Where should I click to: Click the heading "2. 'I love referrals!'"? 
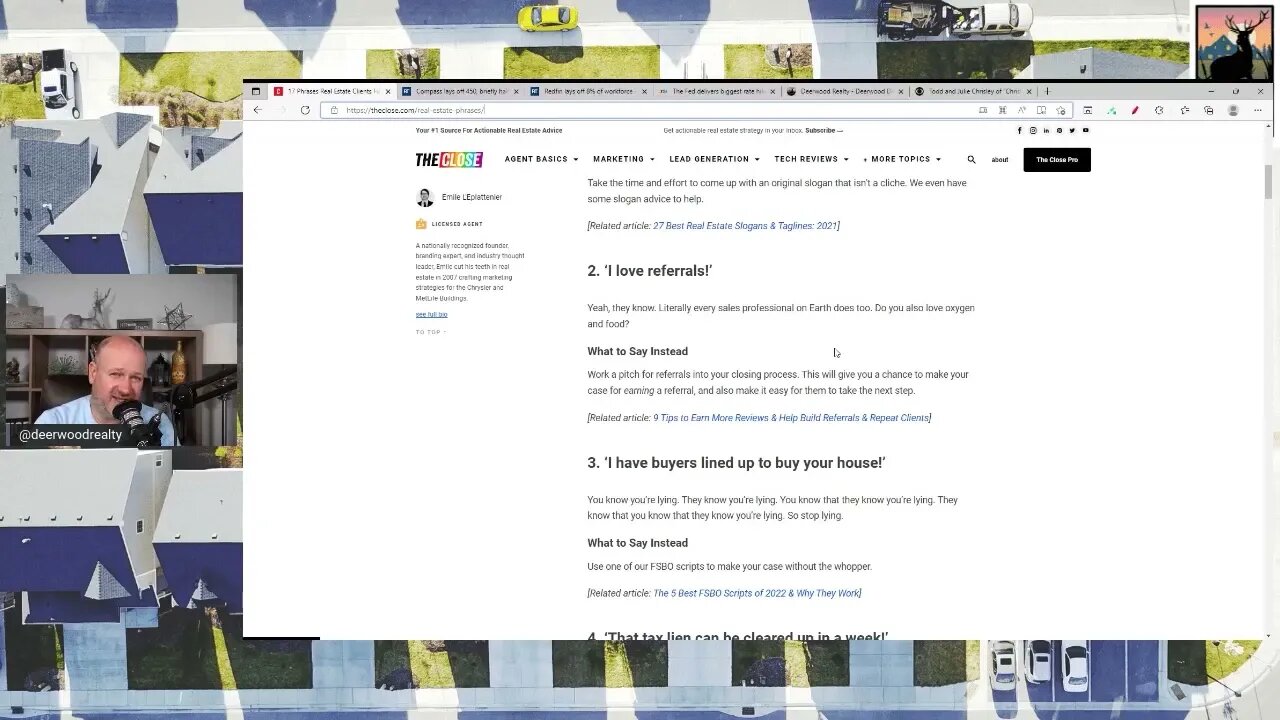point(650,271)
